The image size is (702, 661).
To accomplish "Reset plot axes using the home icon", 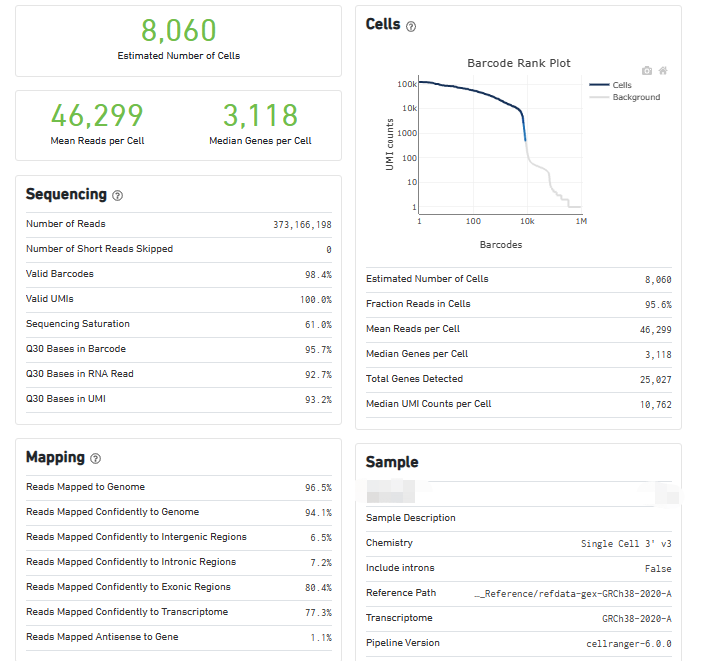I will click(x=662, y=71).
